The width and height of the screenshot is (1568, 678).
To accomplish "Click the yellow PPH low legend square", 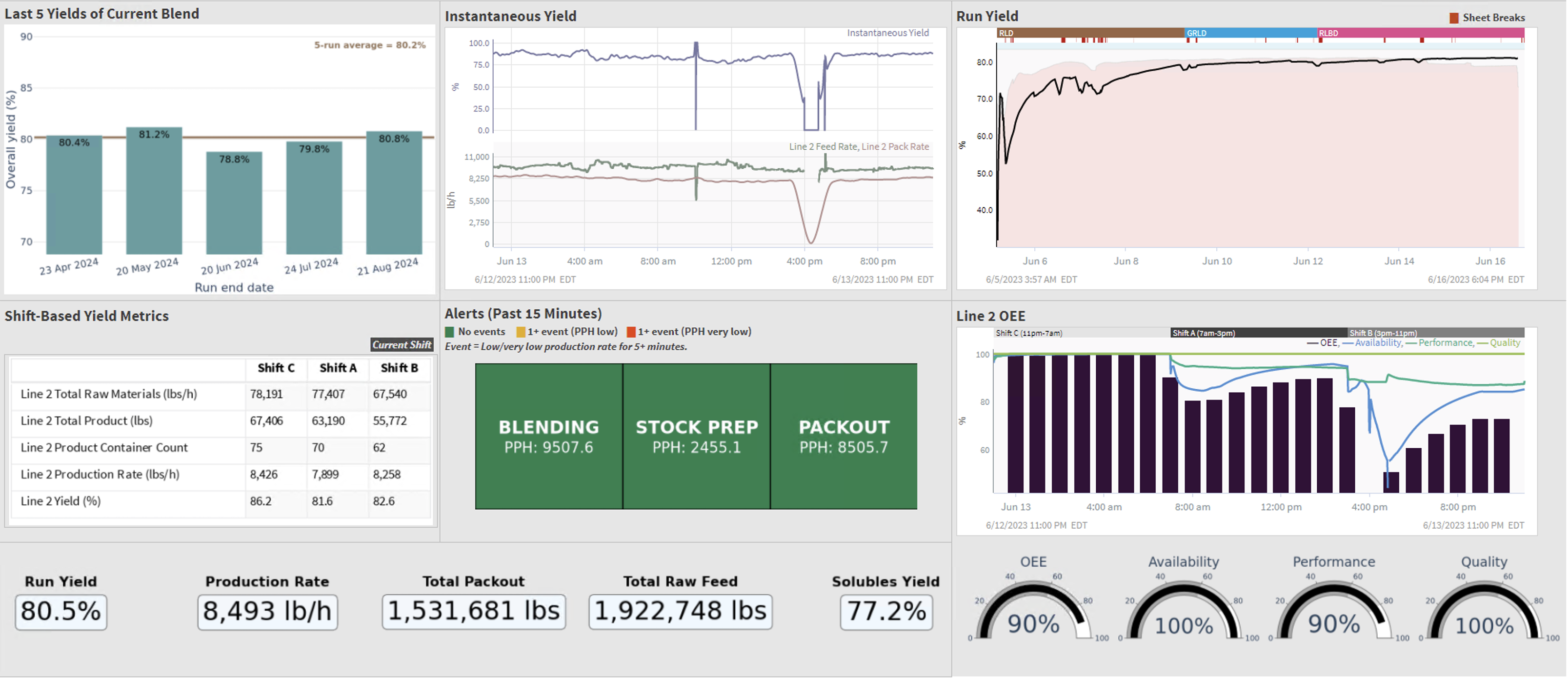I will tap(521, 332).
